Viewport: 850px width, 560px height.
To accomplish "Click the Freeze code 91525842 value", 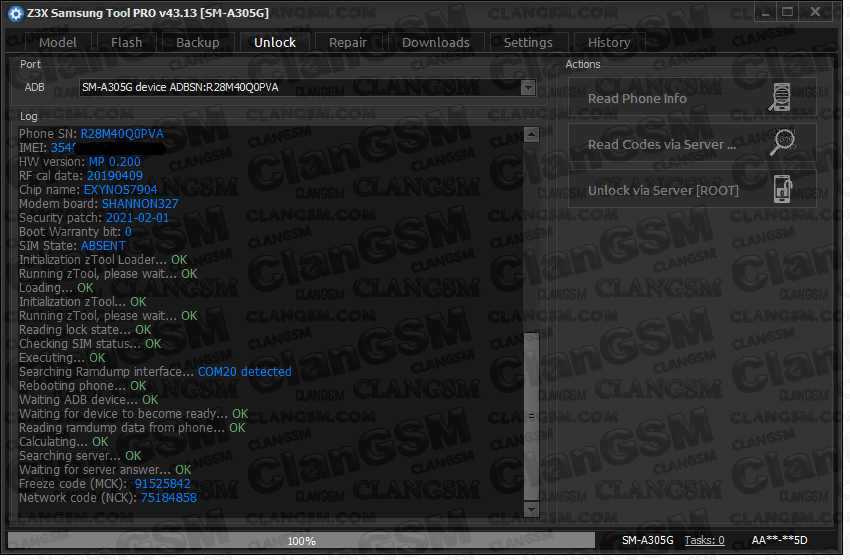I will point(163,484).
